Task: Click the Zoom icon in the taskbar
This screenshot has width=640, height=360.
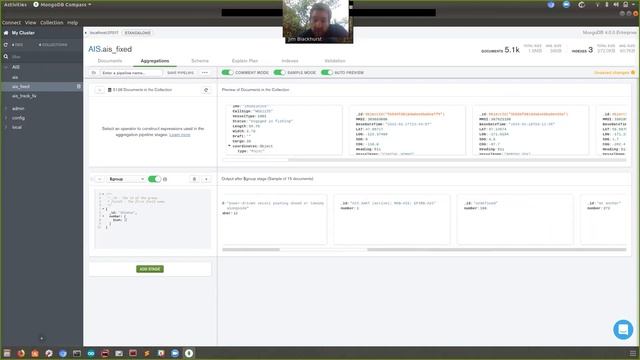Action: coord(175,353)
